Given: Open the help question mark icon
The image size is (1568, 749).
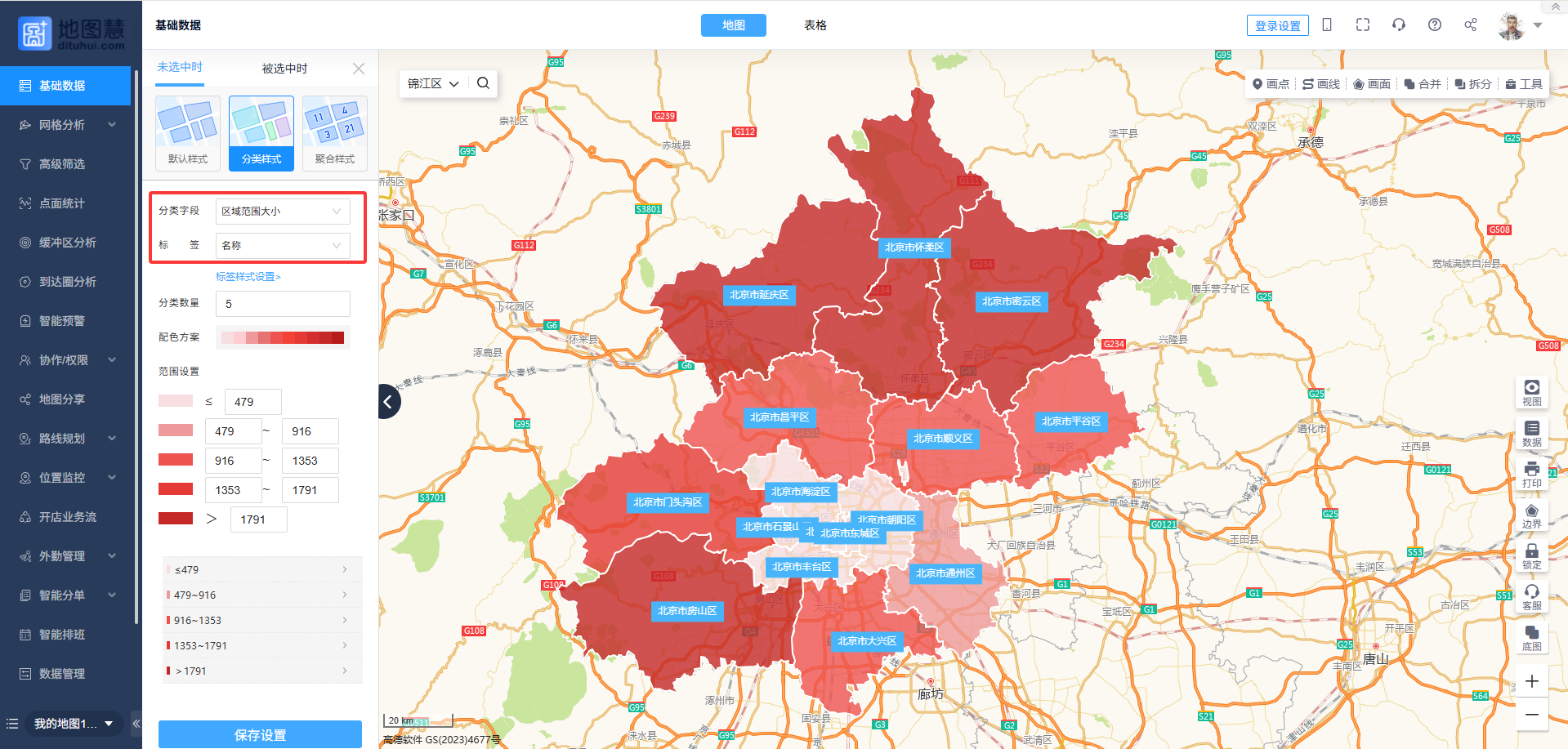Looking at the screenshot, I should pyautogui.click(x=1434, y=25).
